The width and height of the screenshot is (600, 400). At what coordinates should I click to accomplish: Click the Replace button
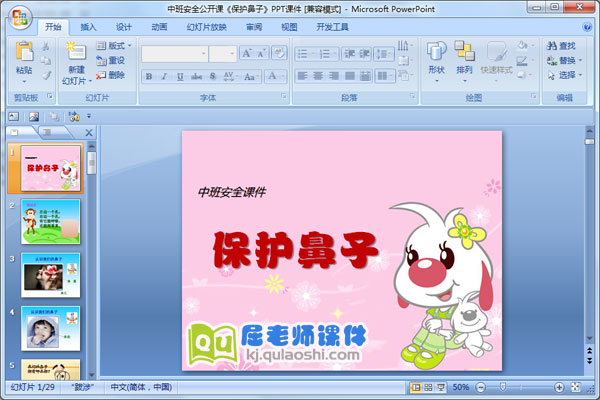click(x=564, y=60)
